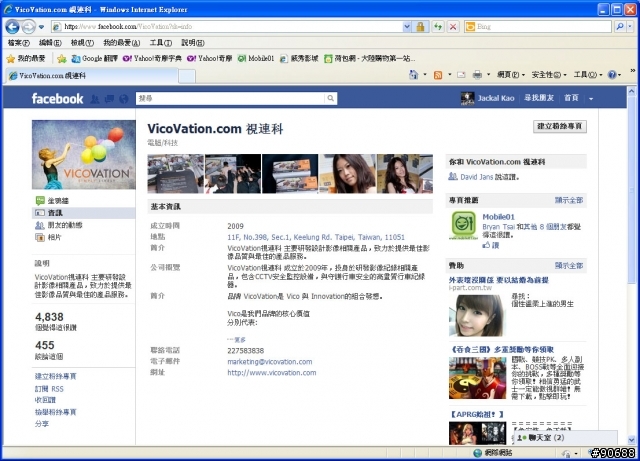640x461 pixels.
Task: Open the recent pages dropdown beside the forward arrow
Action: [x=41, y=27]
